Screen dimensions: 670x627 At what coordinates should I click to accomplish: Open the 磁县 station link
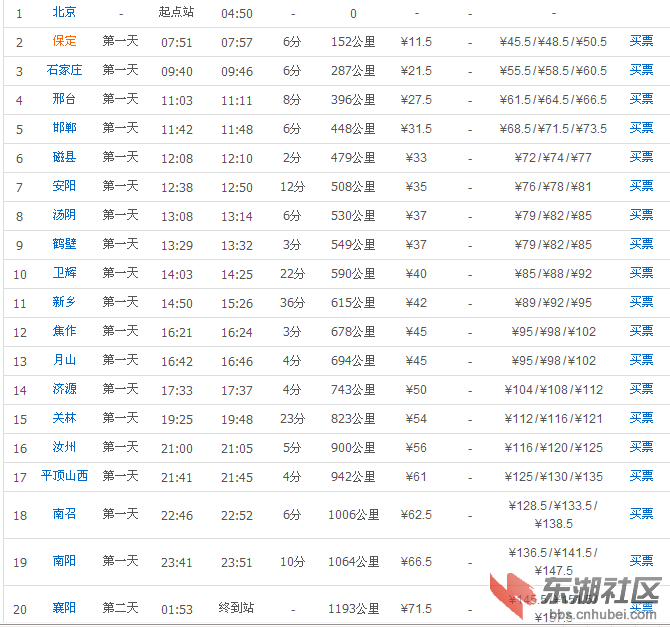coord(64,157)
